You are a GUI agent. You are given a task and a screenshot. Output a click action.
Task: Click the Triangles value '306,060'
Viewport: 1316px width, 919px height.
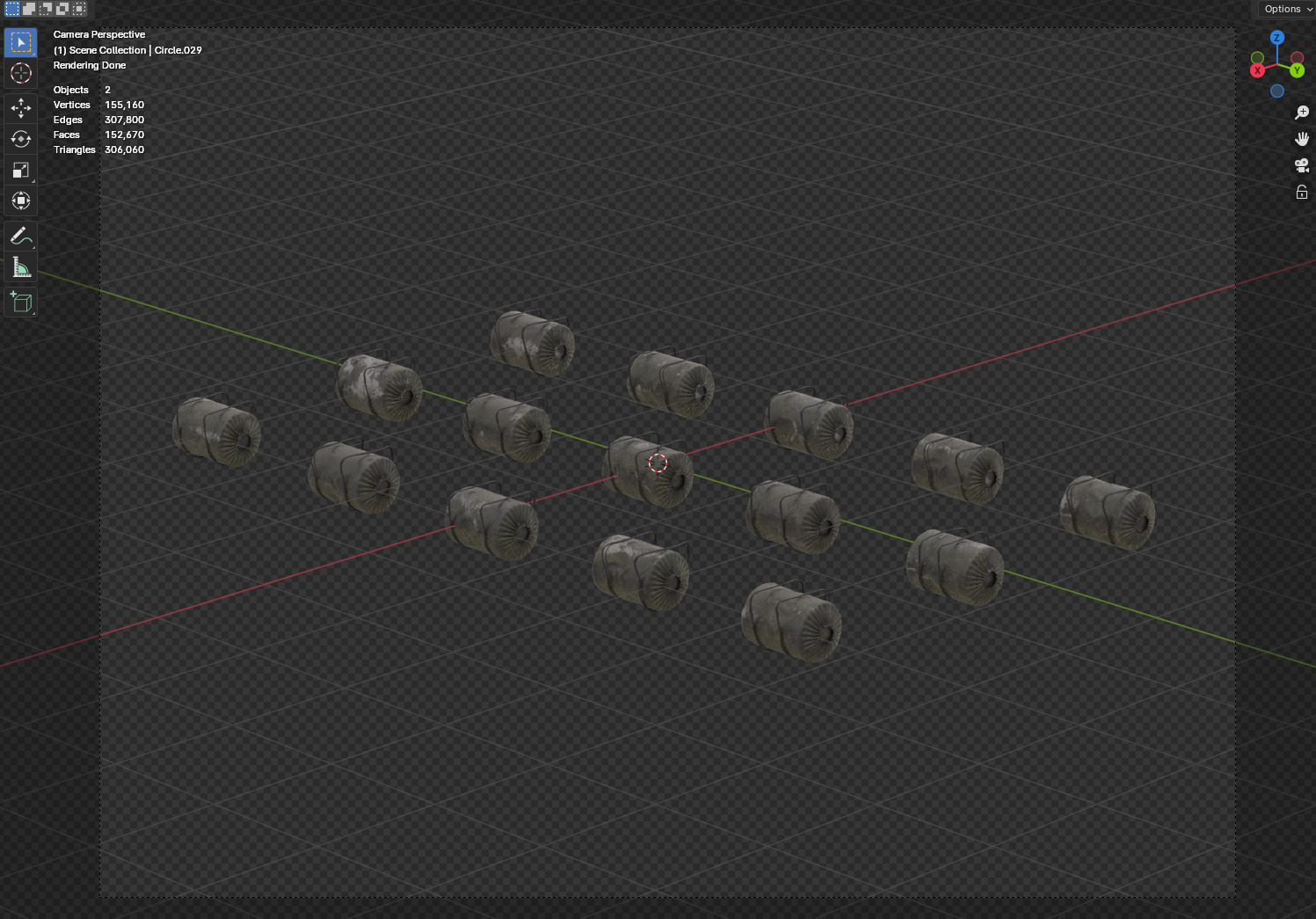(x=124, y=150)
